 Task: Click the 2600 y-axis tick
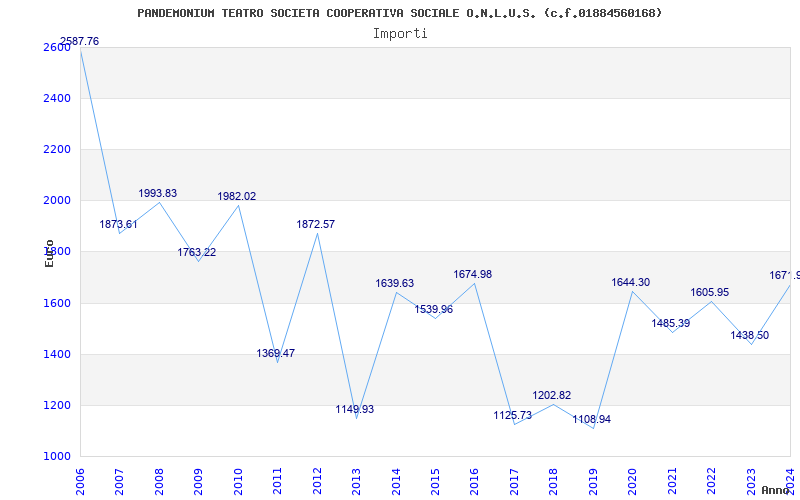[55, 47]
